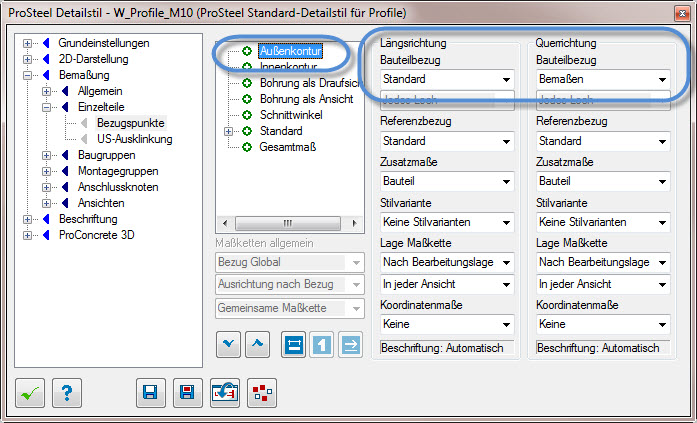
Task: Expand Baugruppen tree node
Action: (47, 156)
